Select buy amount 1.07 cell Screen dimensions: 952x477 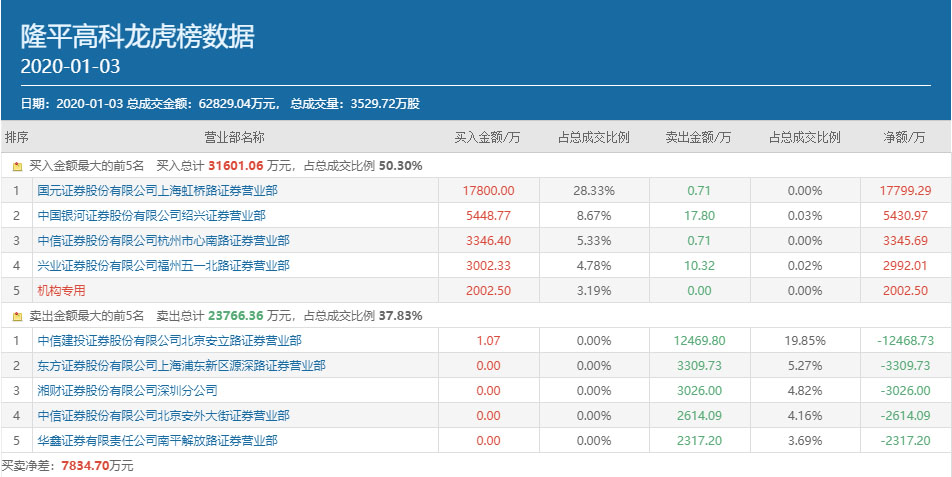click(x=488, y=340)
